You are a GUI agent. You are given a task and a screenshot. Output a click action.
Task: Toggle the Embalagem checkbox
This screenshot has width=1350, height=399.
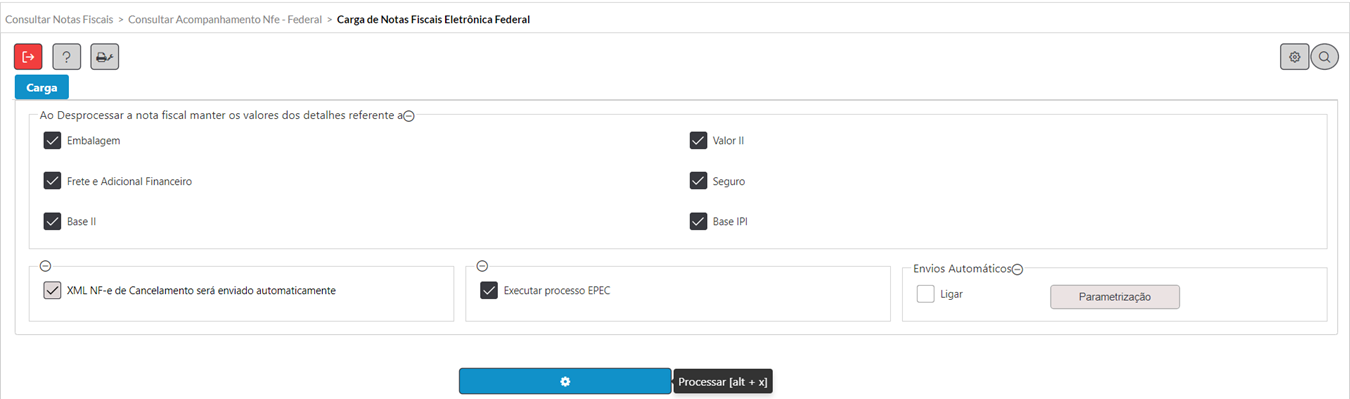[53, 140]
